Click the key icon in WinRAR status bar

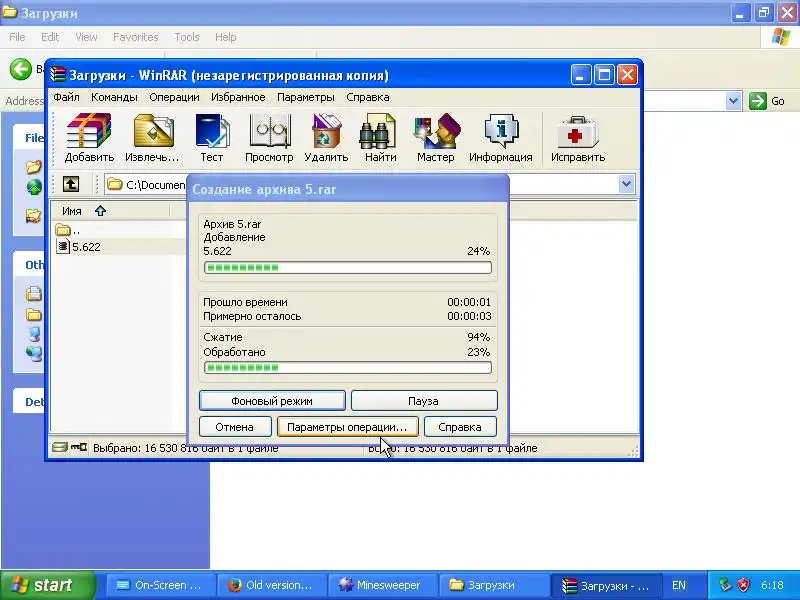(x=79, y=447)
